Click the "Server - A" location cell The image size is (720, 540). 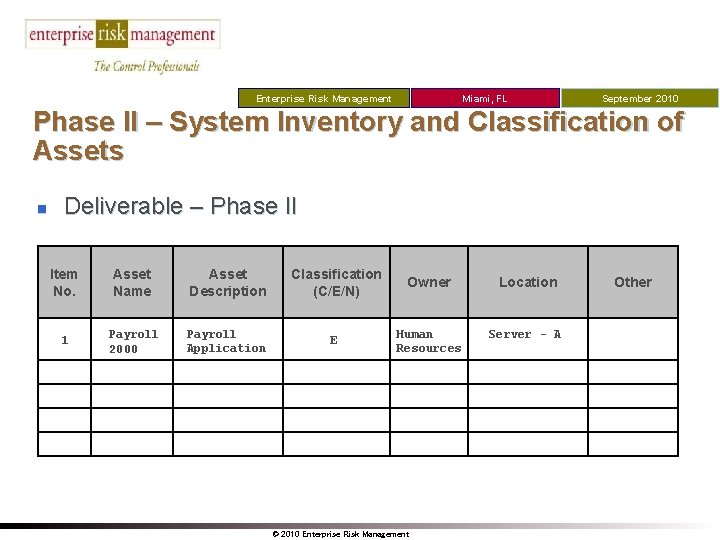(528, 339)
